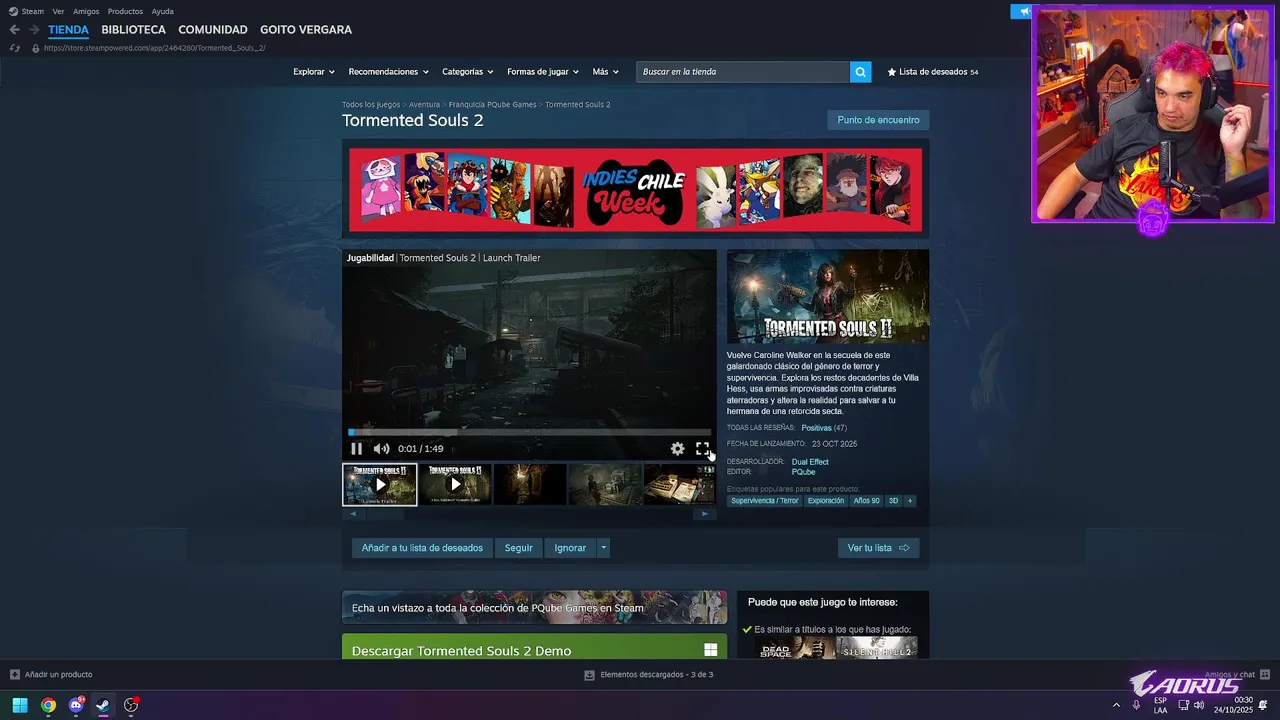Go back with the navigation arrow
1280x720 pixels.
[14, 30]
